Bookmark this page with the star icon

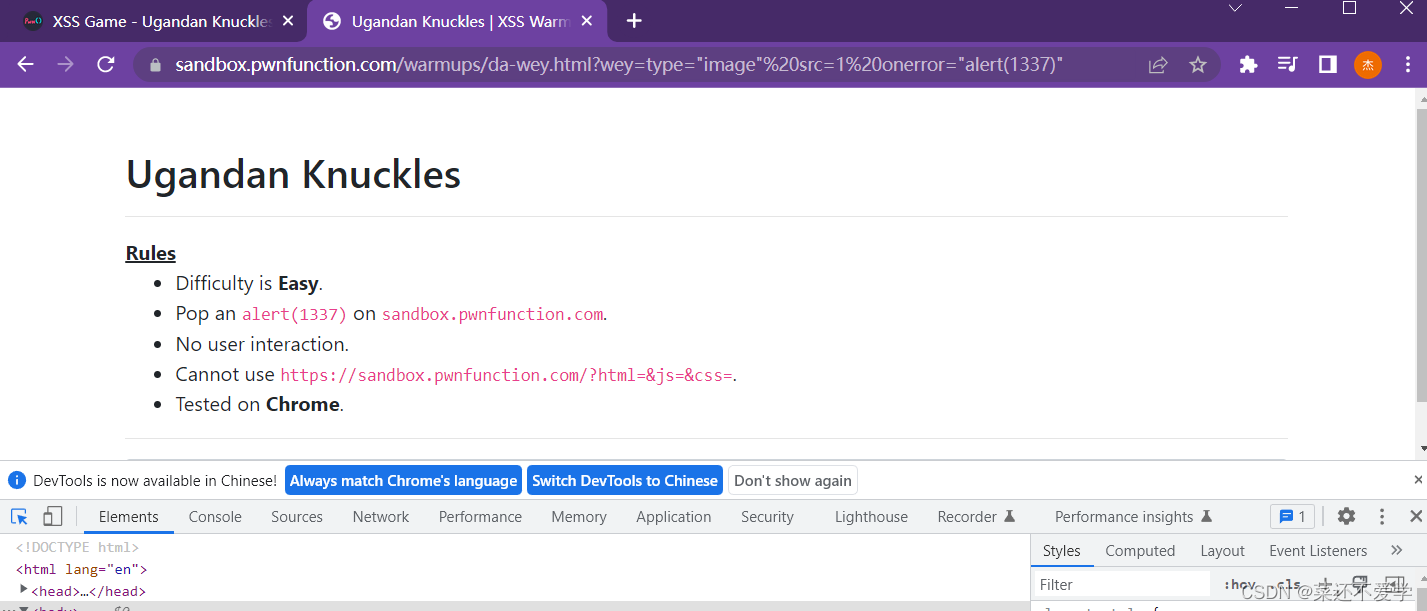(x=1198, y=65)
